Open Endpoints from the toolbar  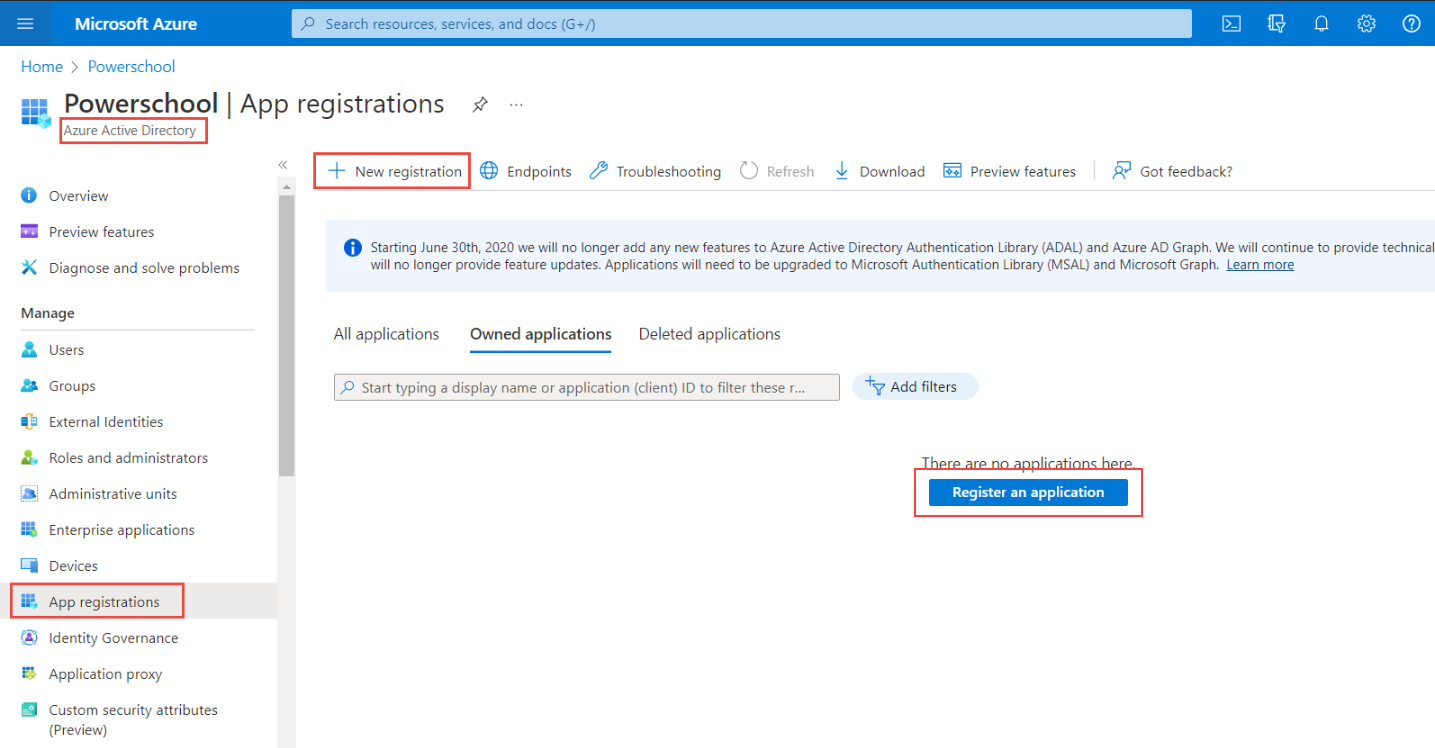pyautogui.click(x=526, y=171)
